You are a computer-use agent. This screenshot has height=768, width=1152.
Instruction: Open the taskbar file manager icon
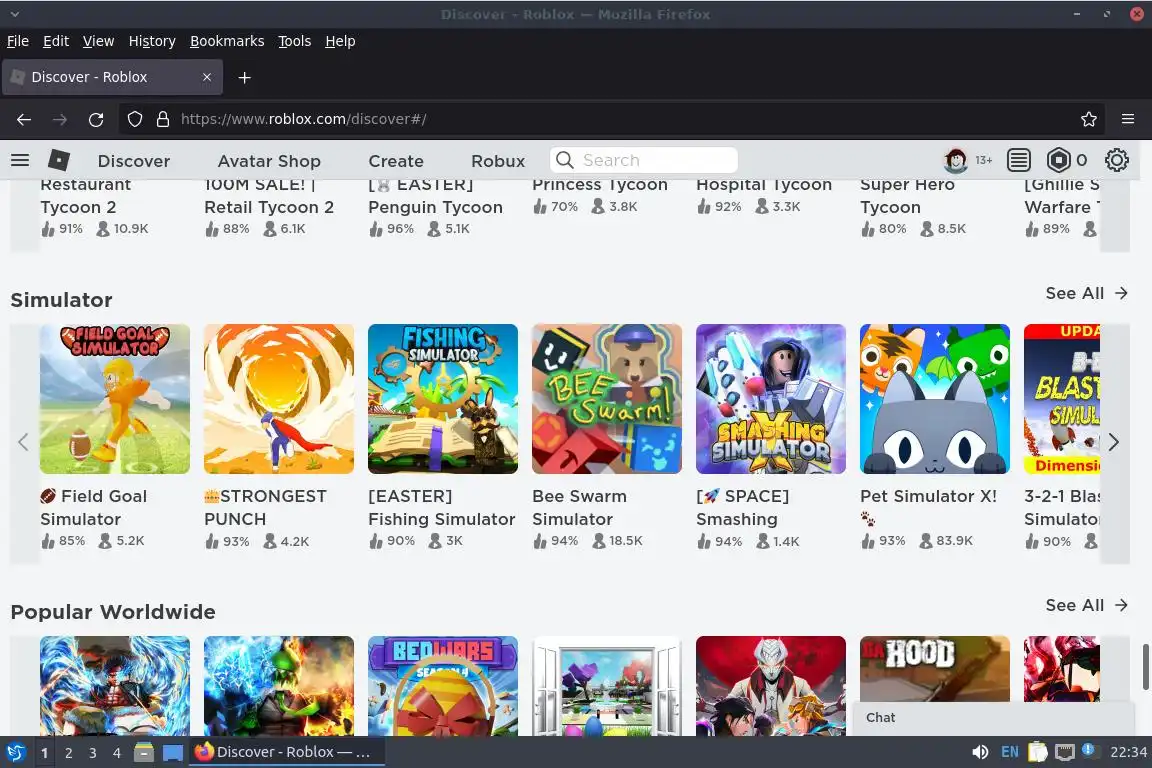[x=144, y=753]
